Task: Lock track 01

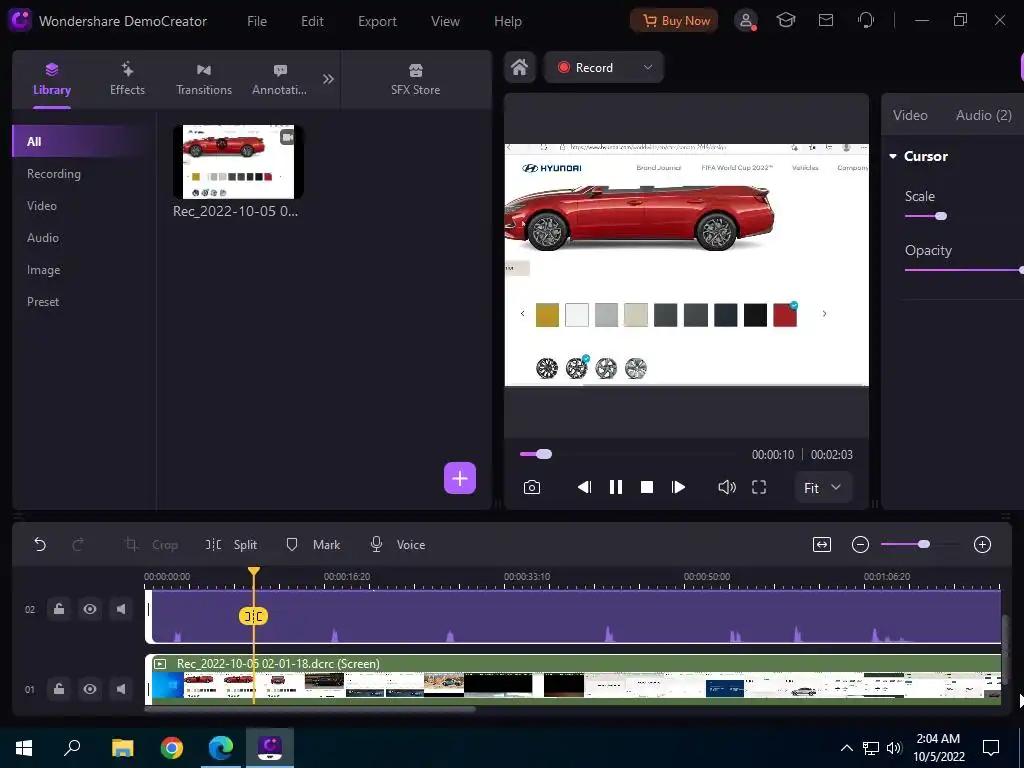Action: point(59,689)
